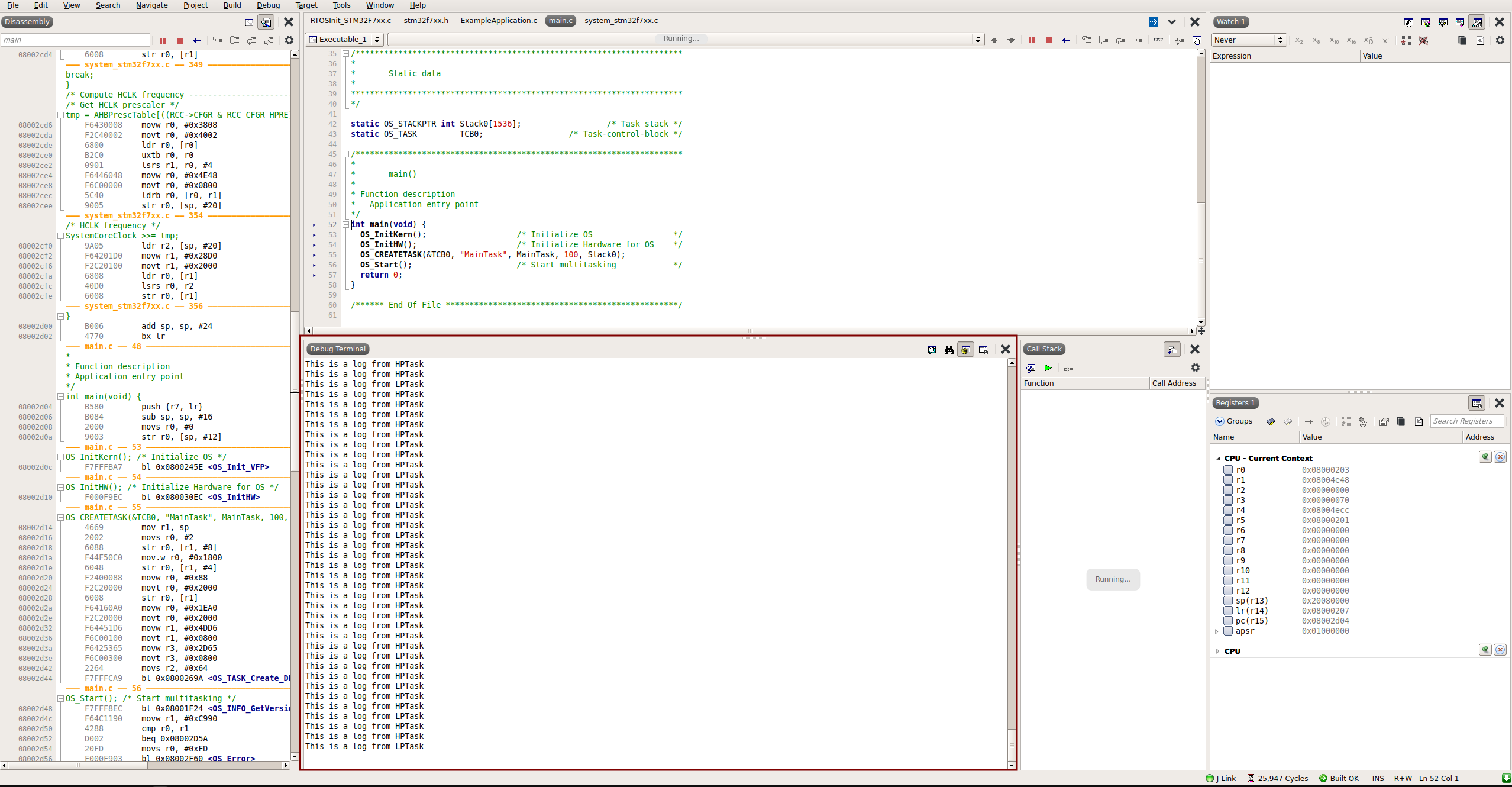Open the Call Stack settings gear
This screenshot has height=787, width=1512.
[1196, 368]
